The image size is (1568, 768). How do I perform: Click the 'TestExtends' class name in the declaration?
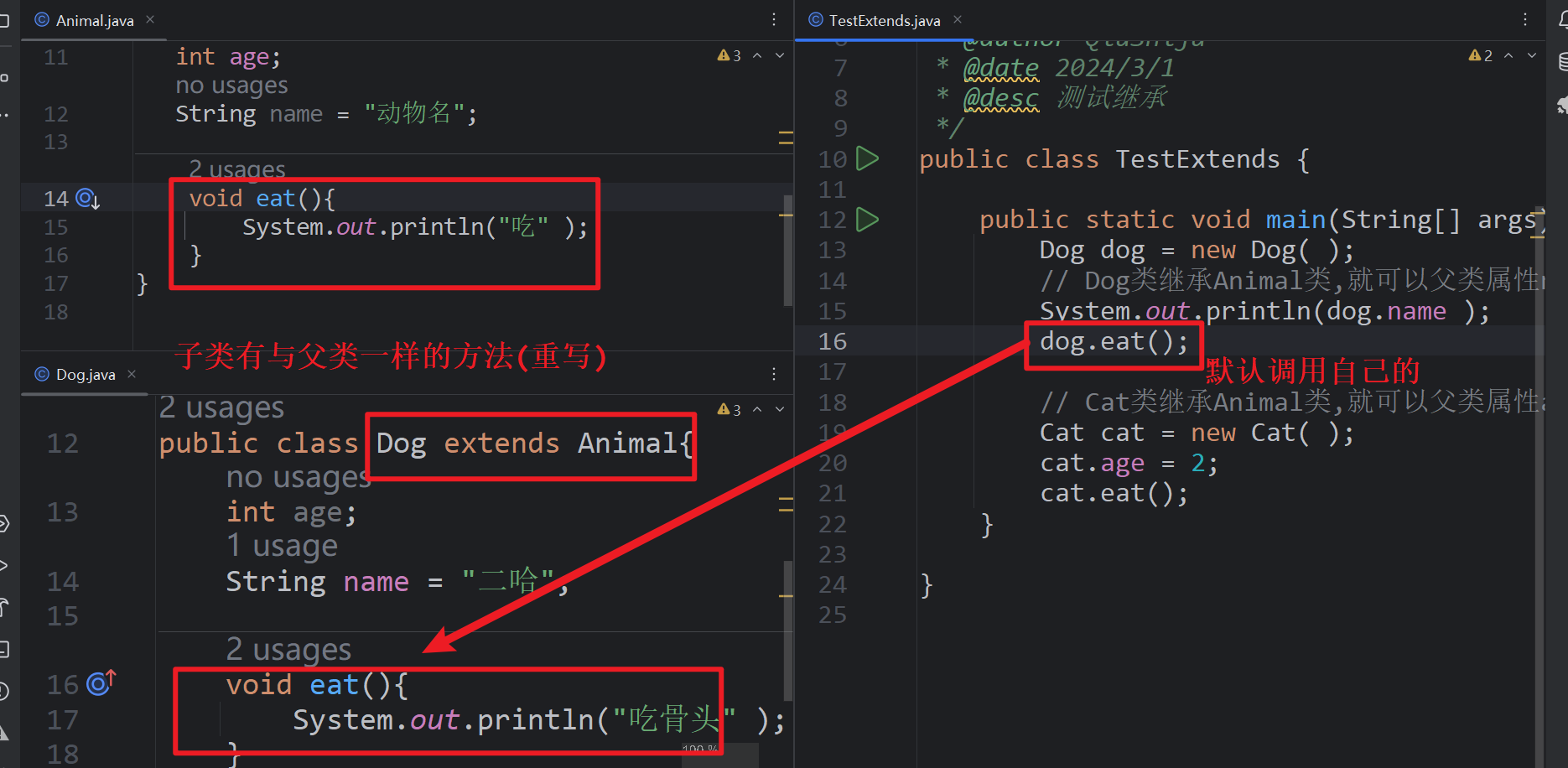click(x=1197, y=159)
